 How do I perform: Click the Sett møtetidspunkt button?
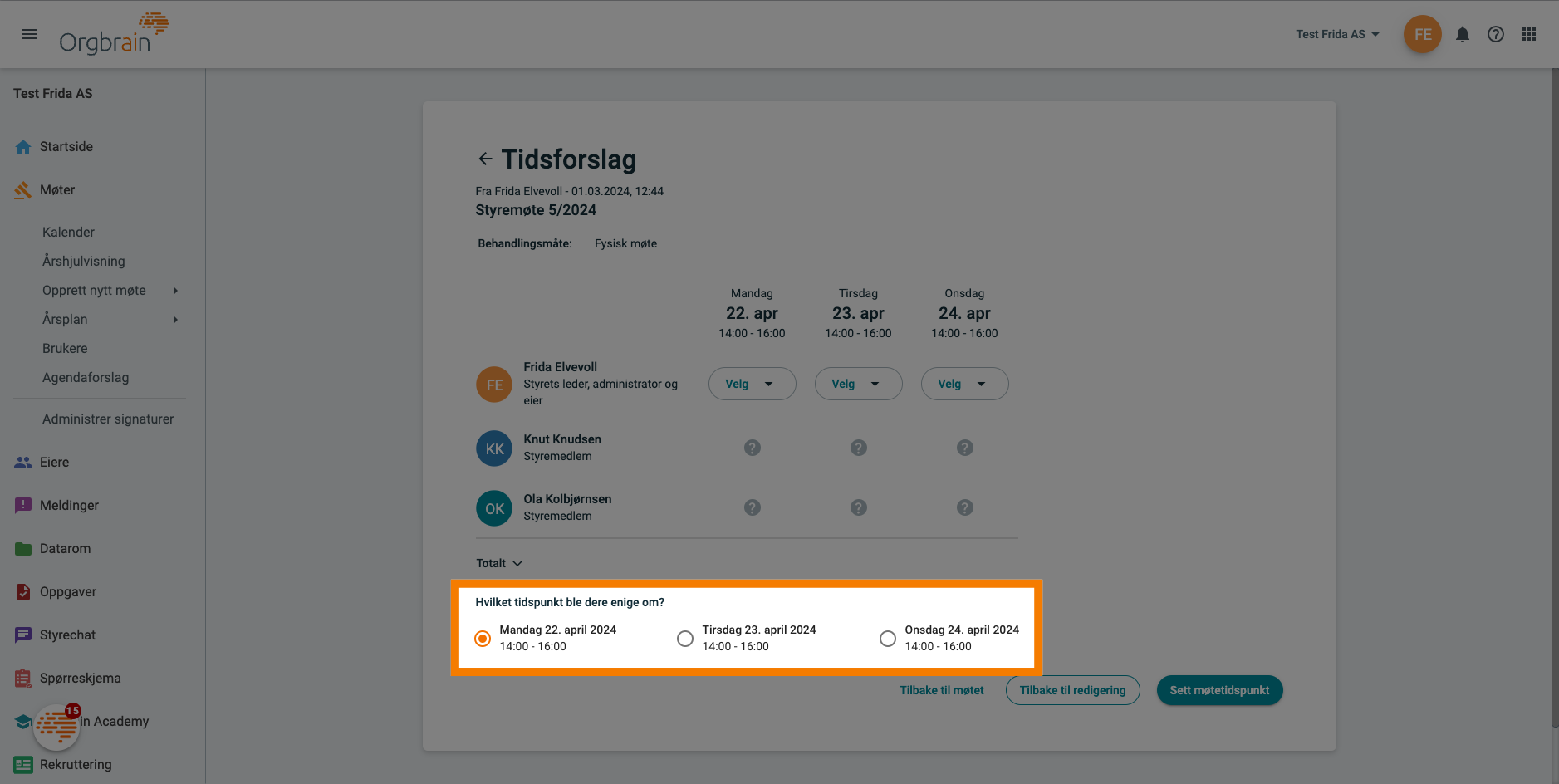pos(1220,690)
